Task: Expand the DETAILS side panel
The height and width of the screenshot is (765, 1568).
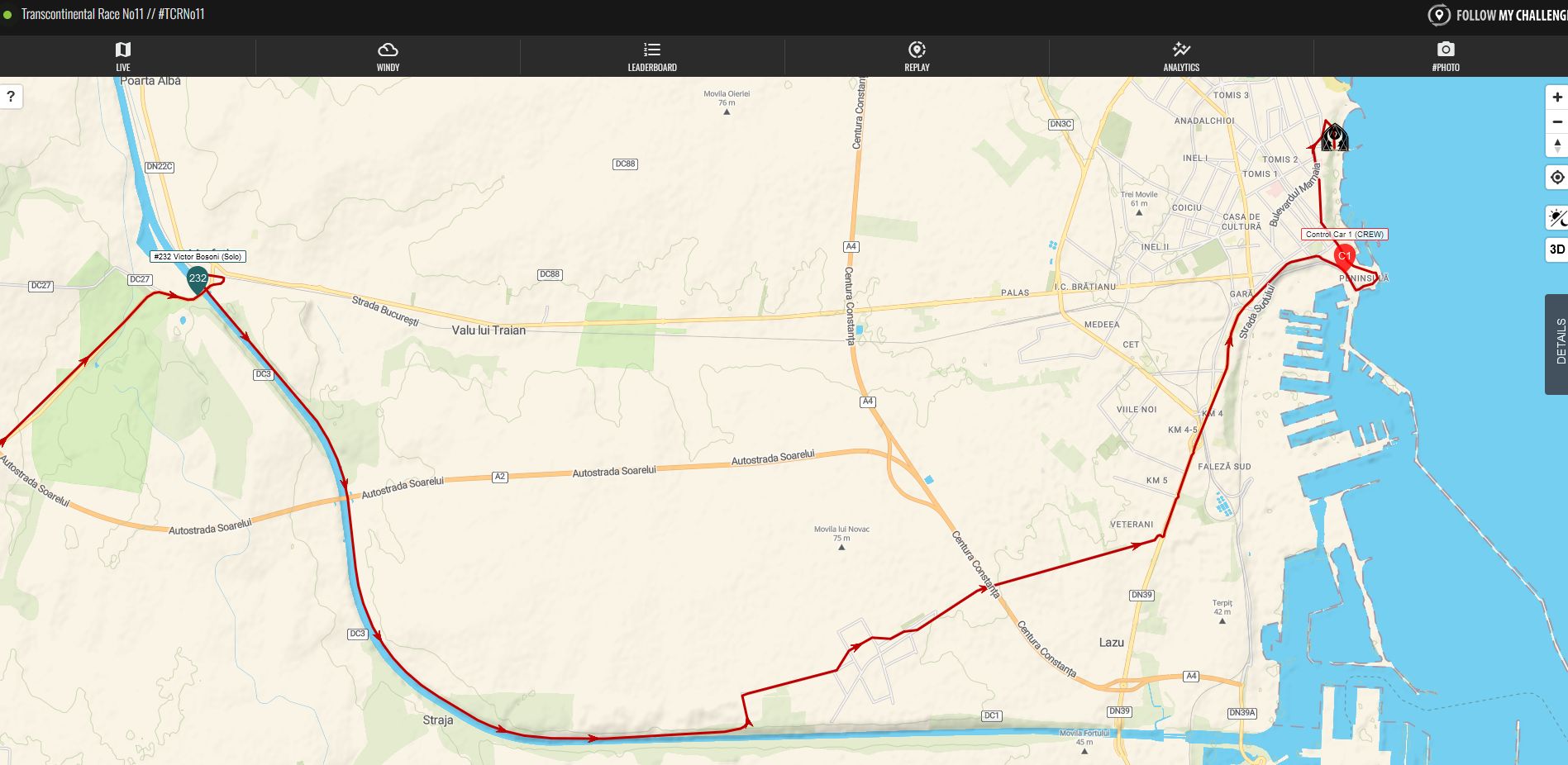Action: click(1557, 344)
